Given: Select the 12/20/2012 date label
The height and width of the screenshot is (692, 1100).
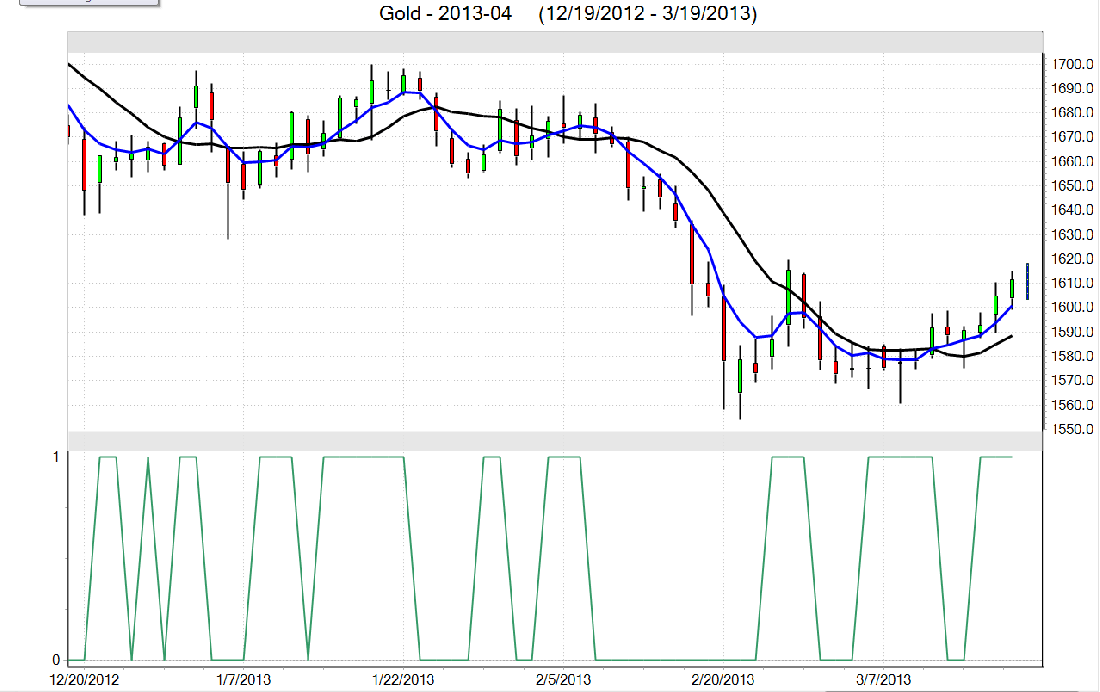Looking at the screenshot, I should coord(86,680).
